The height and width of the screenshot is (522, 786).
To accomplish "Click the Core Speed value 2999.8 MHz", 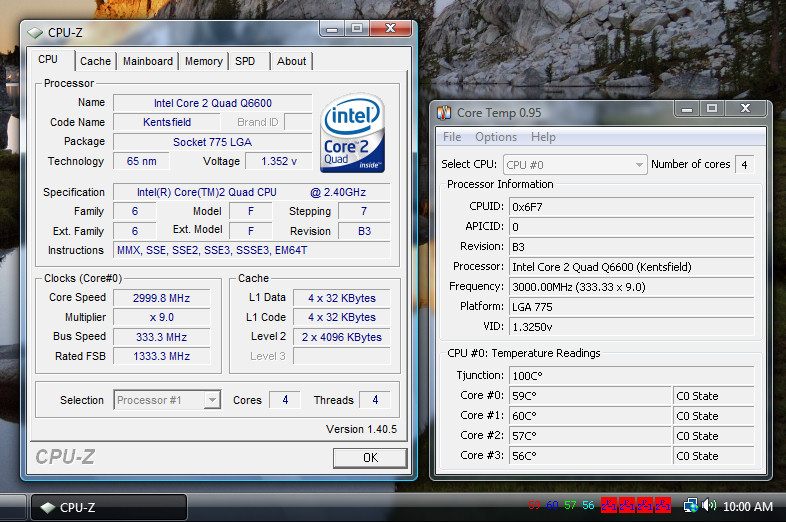I will coord(161,298).
